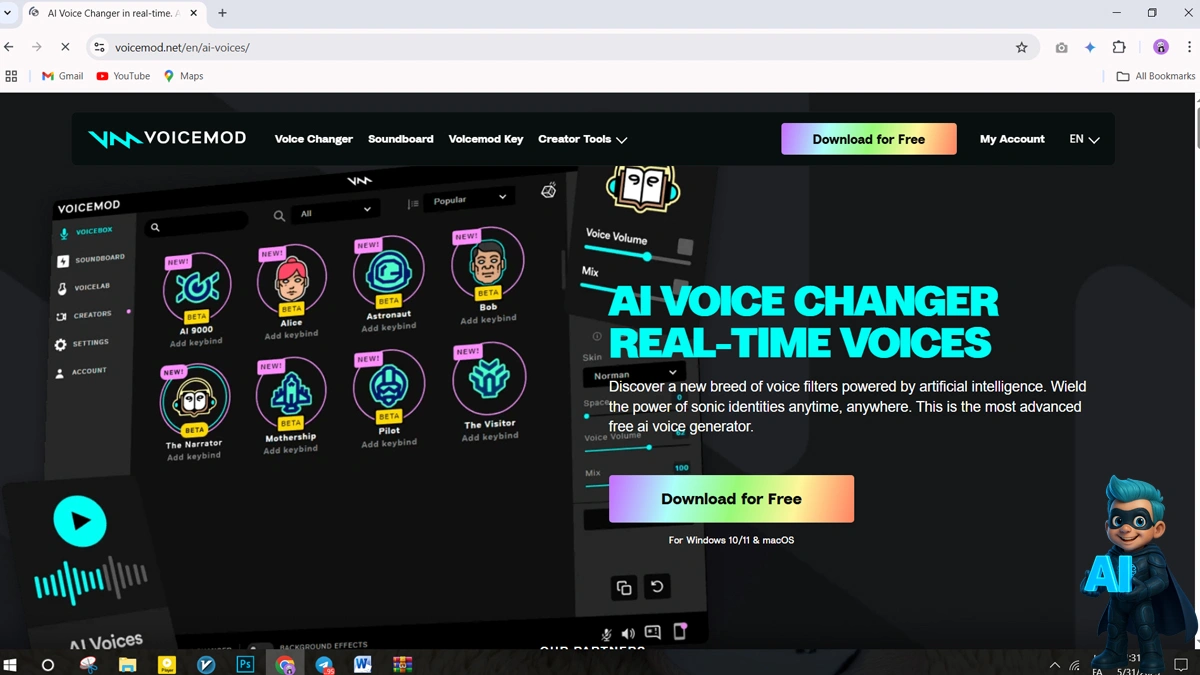
Task: Open the All Bookmarks folder
Action: (1156, 76)
